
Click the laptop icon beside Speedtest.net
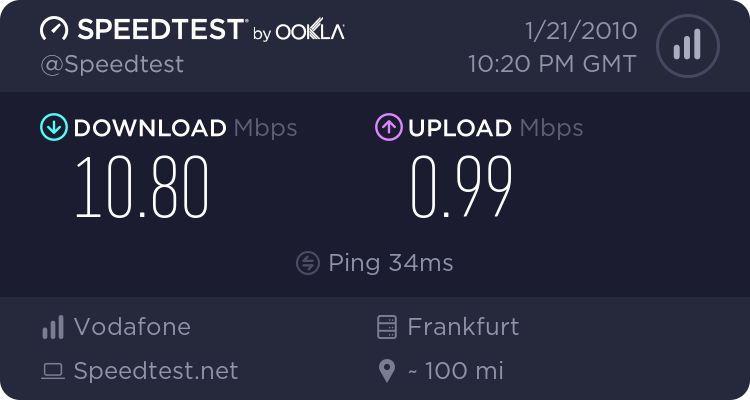pyautogui.click(x=52, y=372)
